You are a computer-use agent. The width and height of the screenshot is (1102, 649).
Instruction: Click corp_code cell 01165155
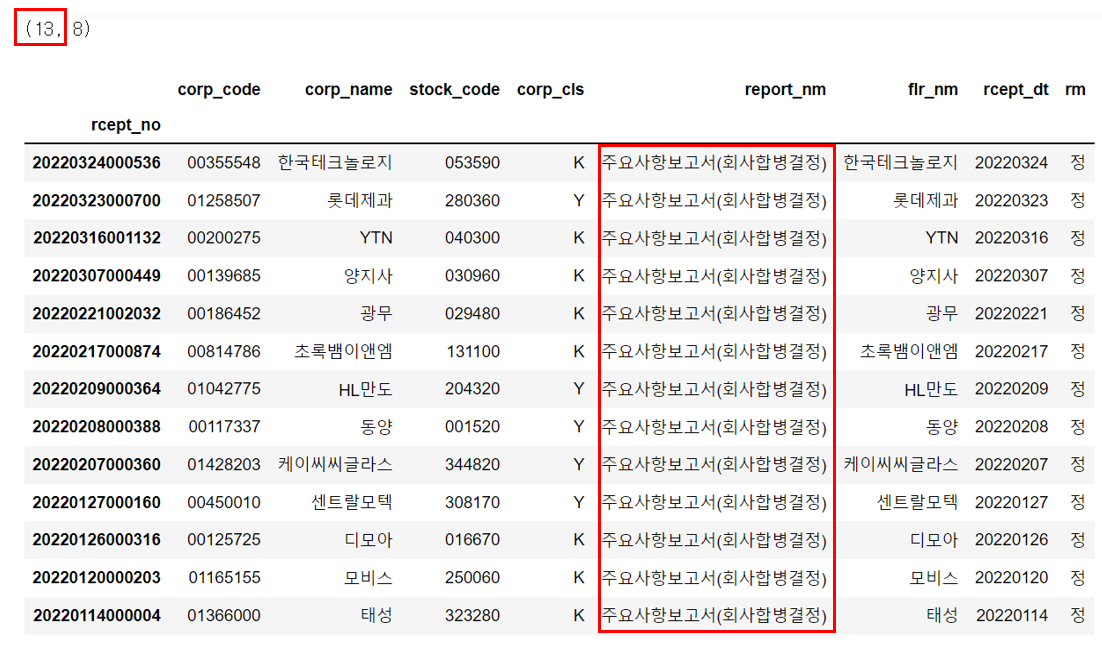tap(223, 578)
